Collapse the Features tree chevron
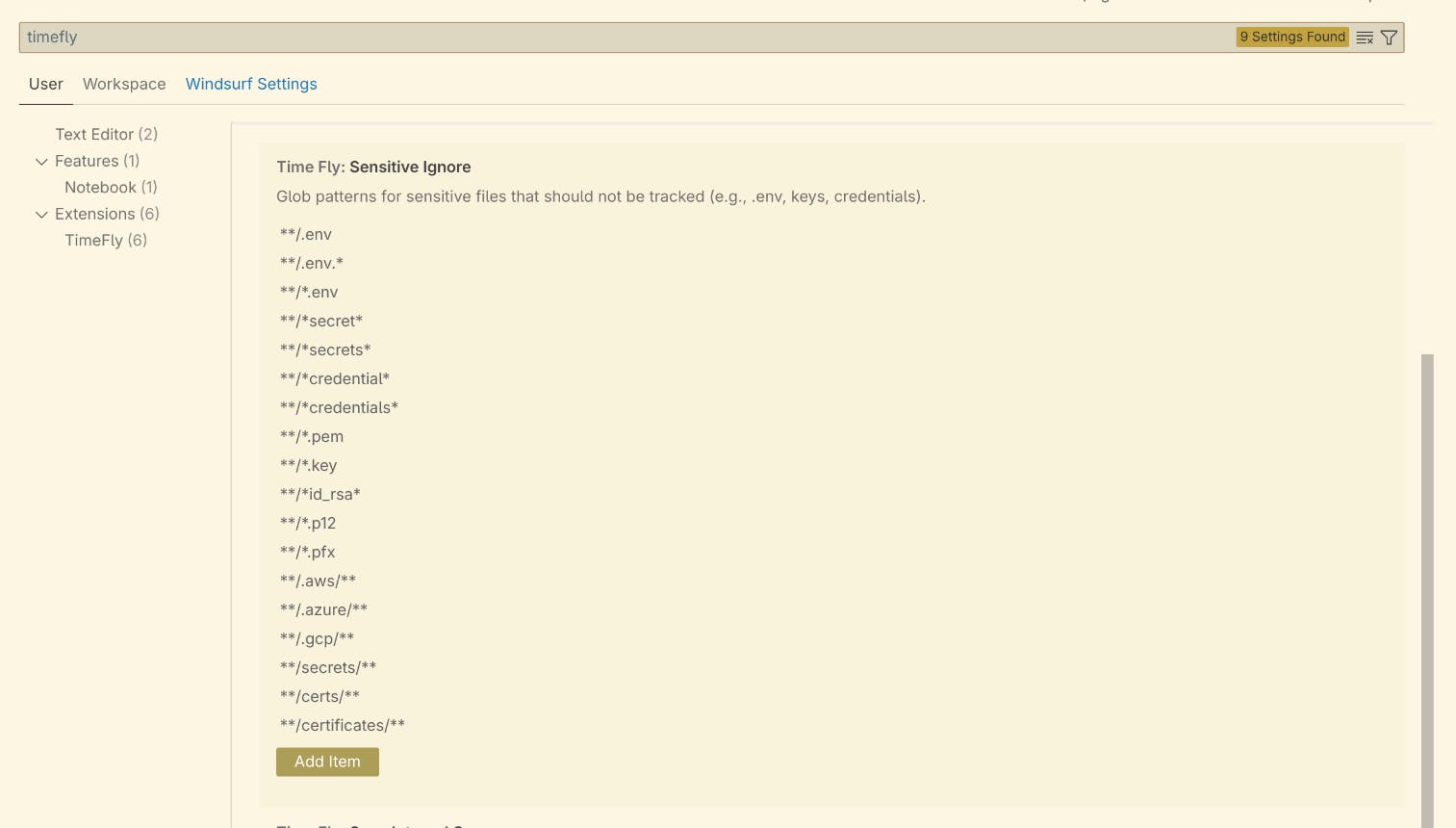The height and width of the screenshot is (828, 1456). pos(41,161)
